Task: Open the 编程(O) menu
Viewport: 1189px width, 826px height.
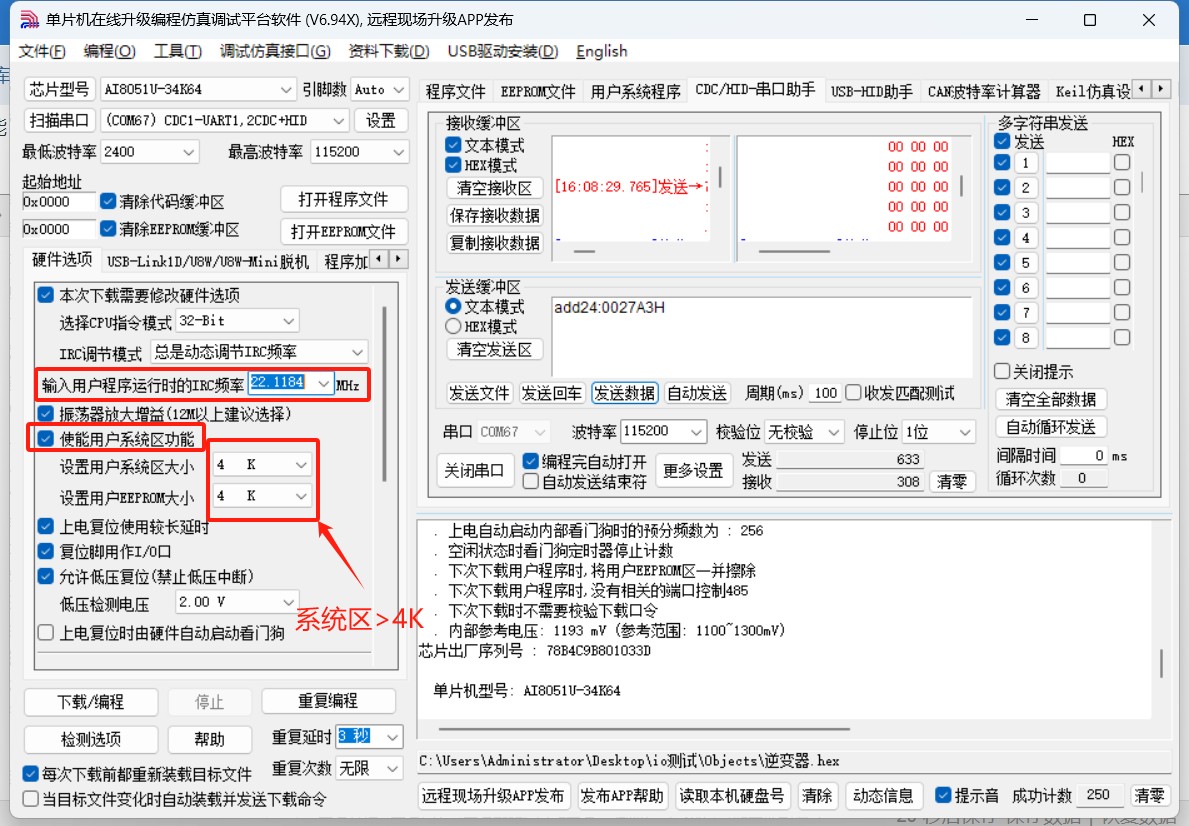Action: point(109,52)
